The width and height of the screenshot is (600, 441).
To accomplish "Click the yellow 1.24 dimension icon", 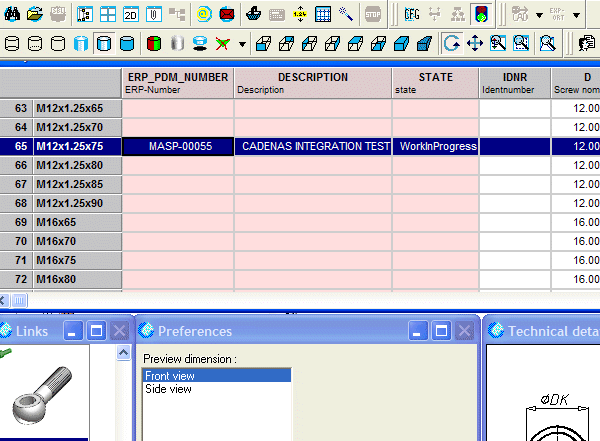I will click(300, 15).
